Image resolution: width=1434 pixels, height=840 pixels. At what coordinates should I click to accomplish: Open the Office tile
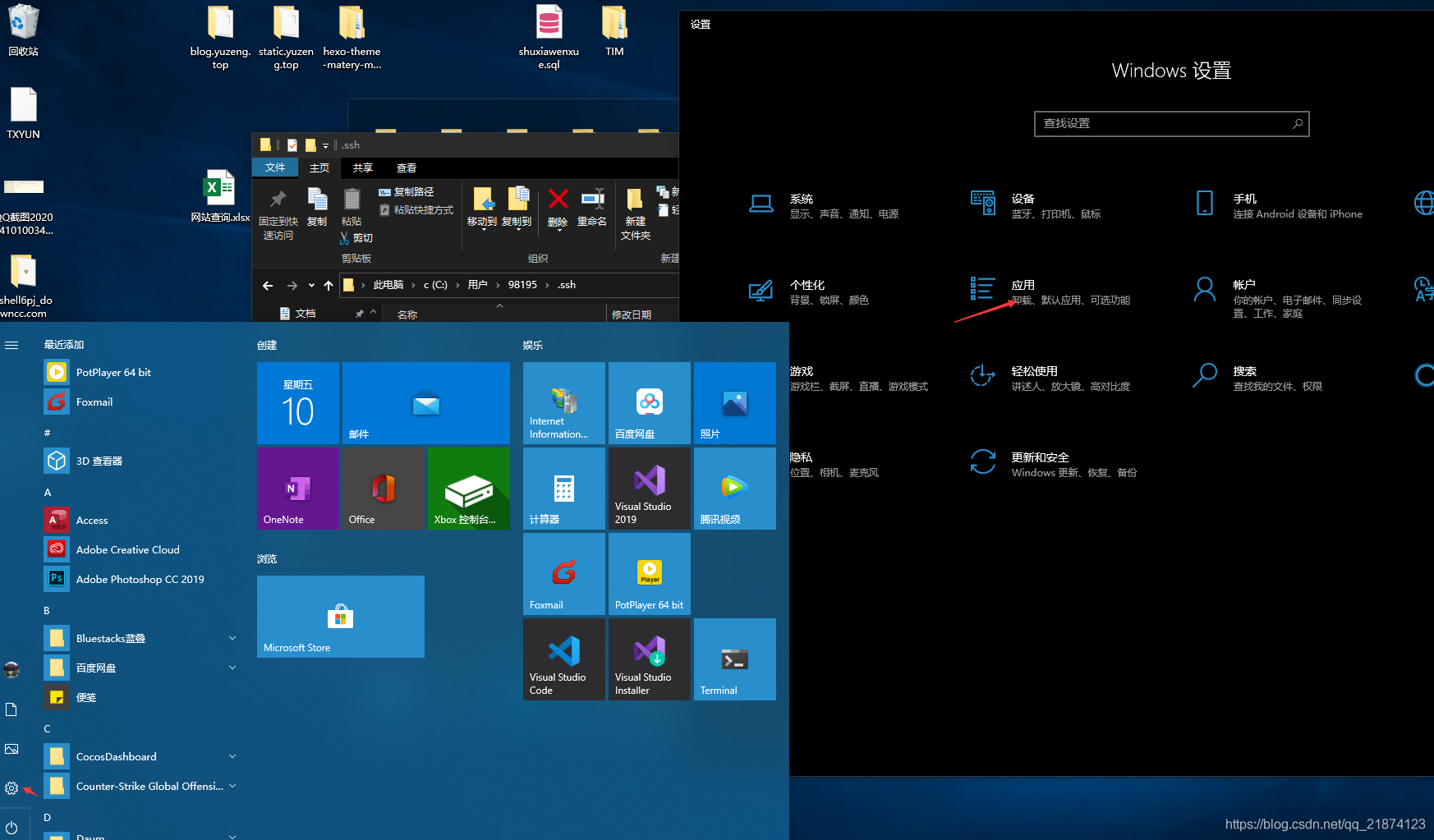pyautogui.click(x=384, y=489)
